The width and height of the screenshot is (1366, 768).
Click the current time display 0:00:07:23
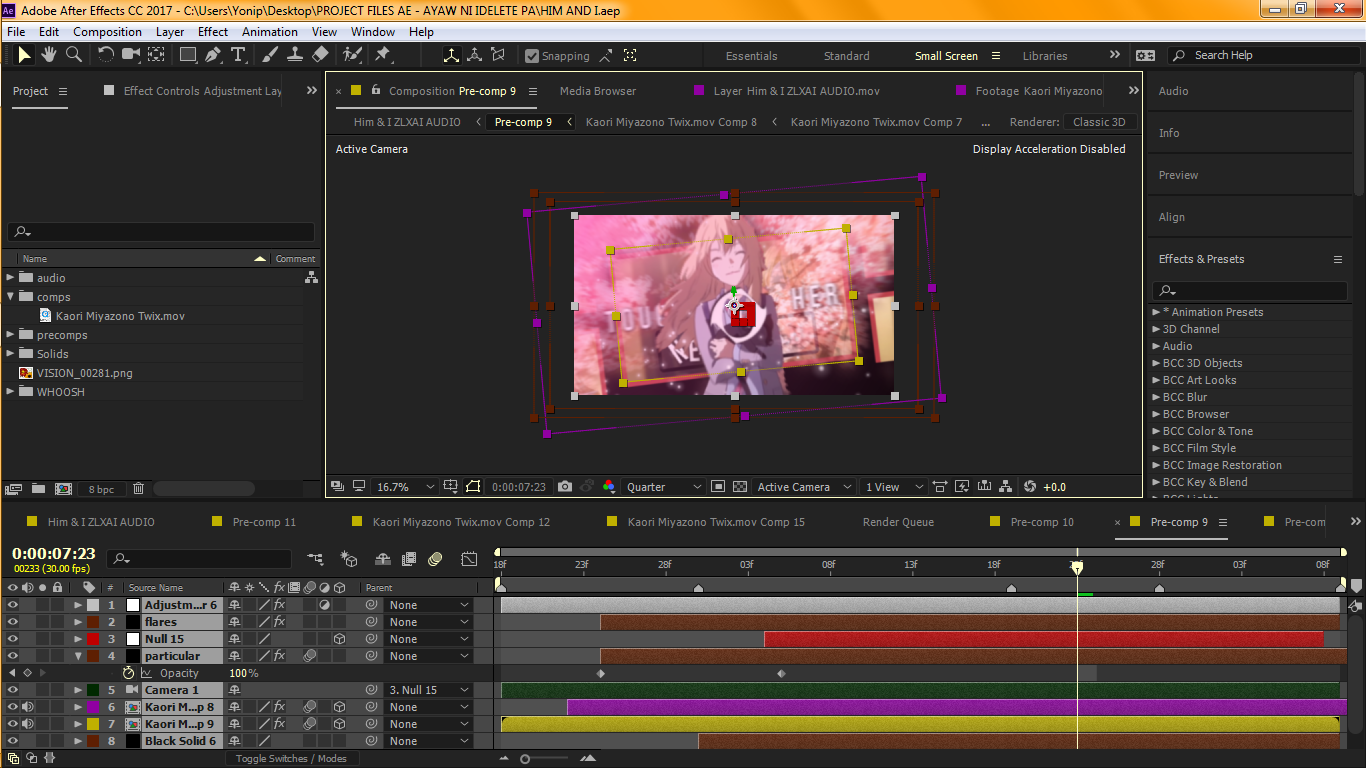pos(54,553)
